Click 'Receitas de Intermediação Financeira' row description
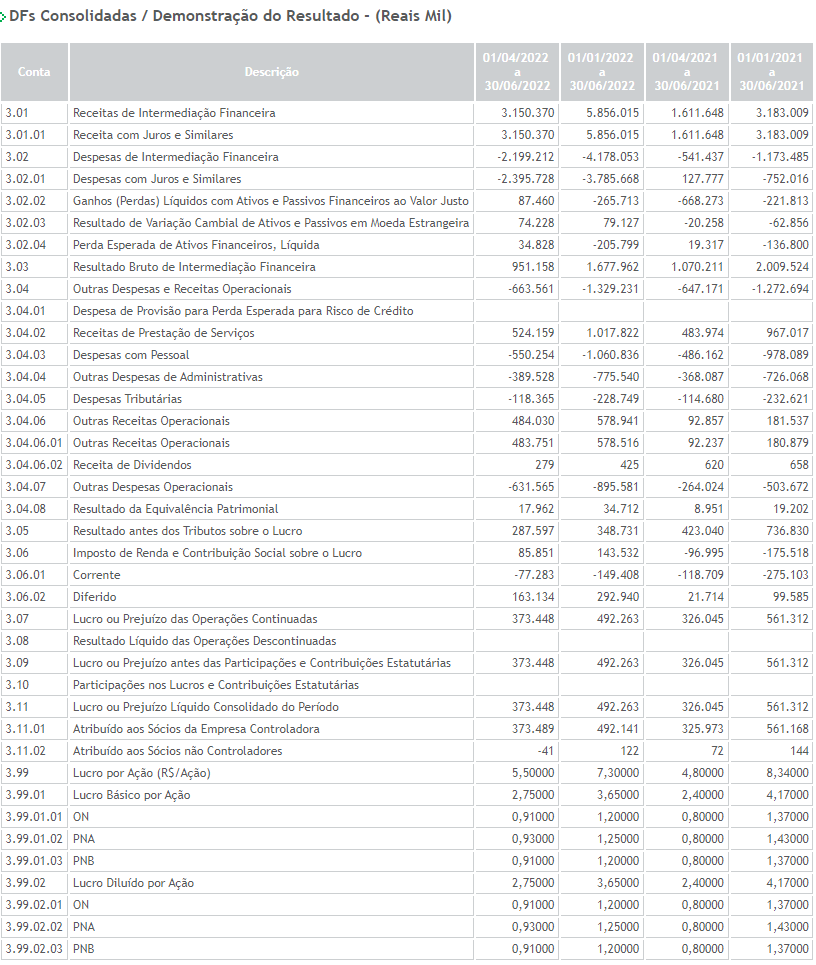Image resolution: width=816 pixels, height=965 pixels. 174,113
